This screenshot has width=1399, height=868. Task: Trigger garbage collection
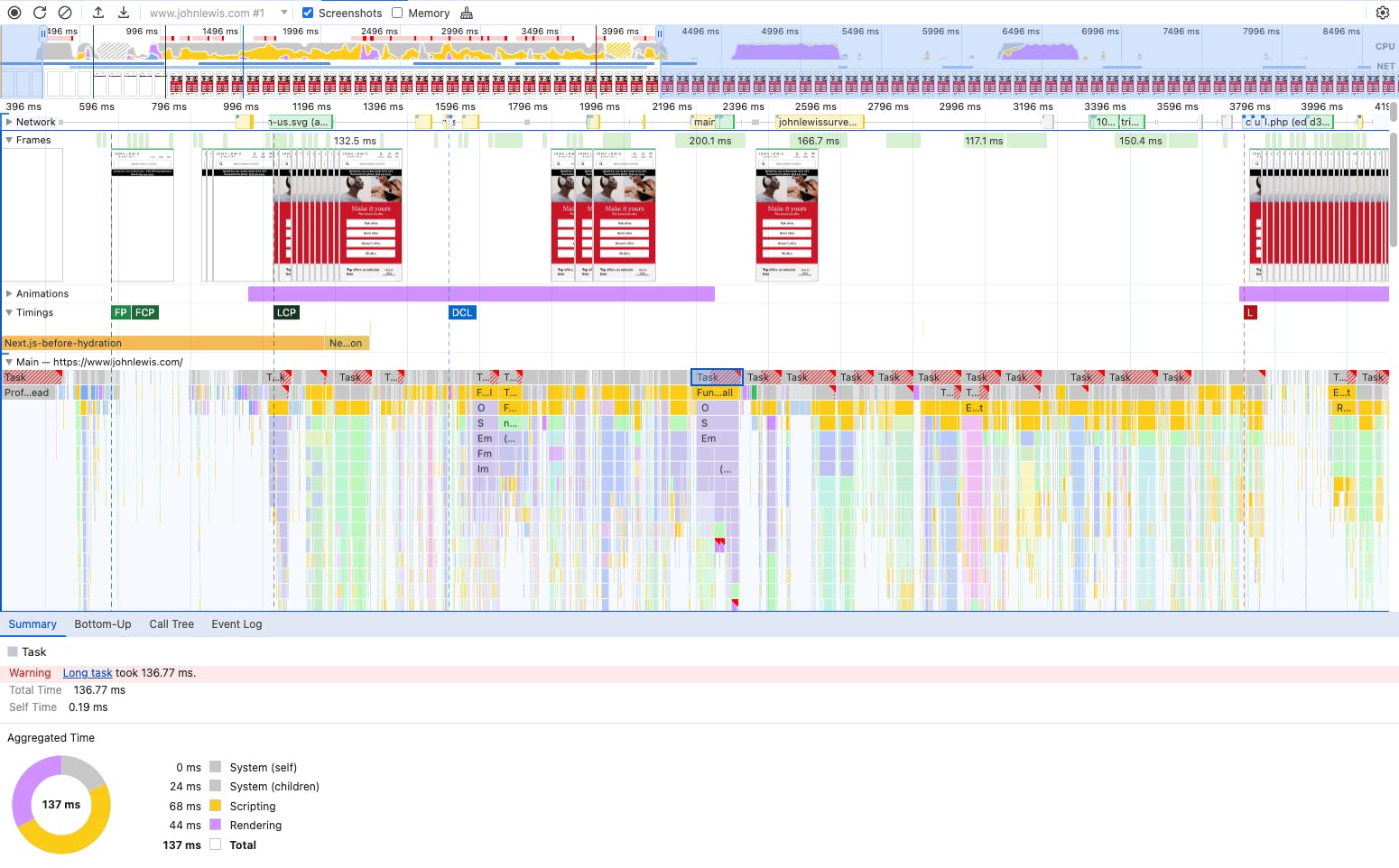point(467,13)
